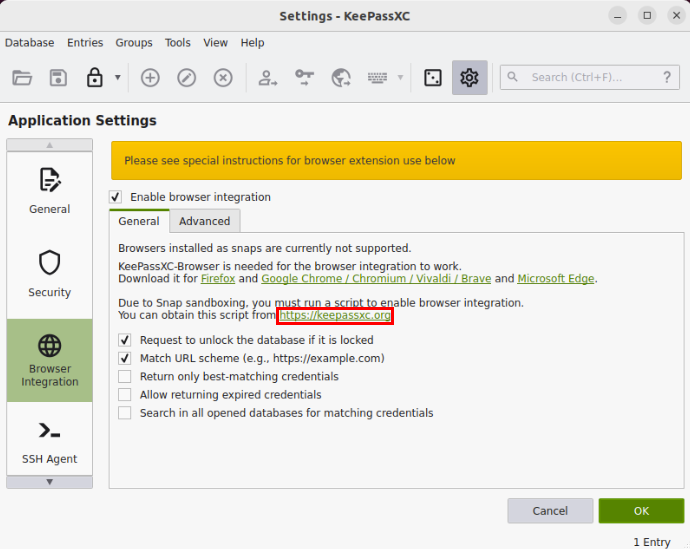
Task: Minimize the KeePassXC window
Action: pyautogui.click(x=617, y=16)
